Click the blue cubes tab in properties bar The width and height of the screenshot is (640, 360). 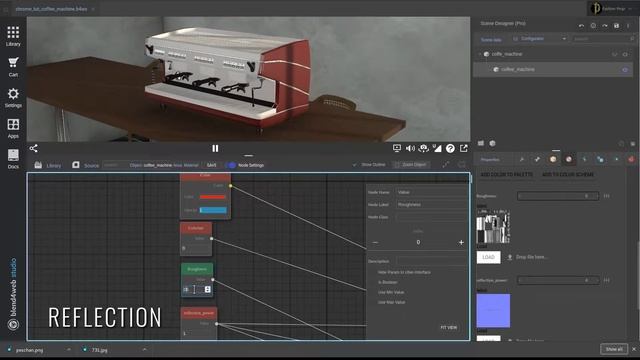tap(600, 159)
